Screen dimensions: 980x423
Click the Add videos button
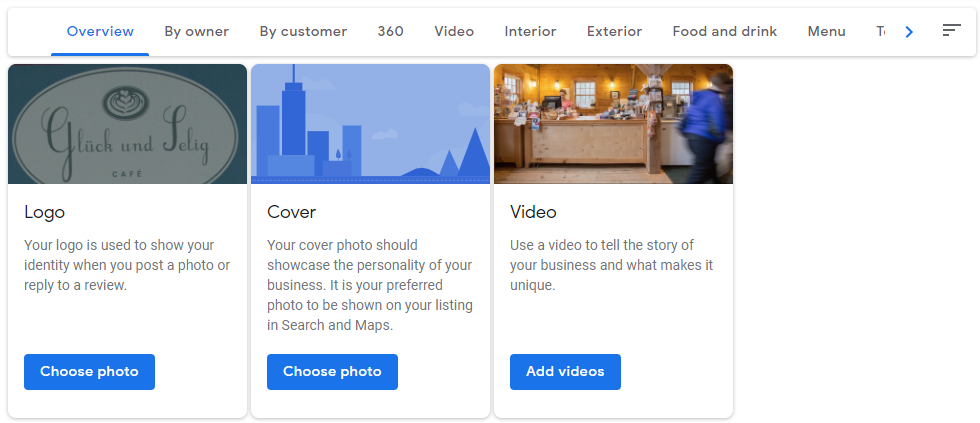click(x=565, y=372)
